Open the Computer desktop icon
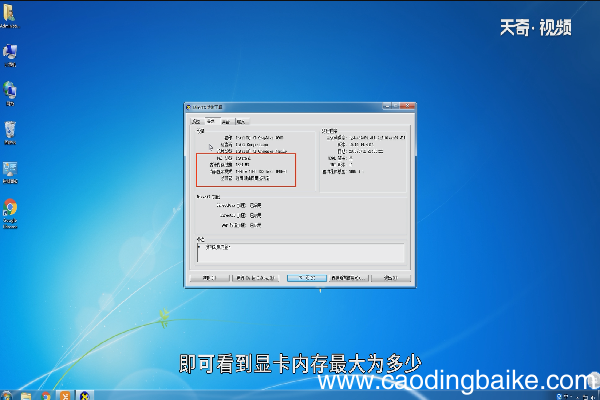The width and height of the screenshot is (600, 400). (x=10, y=56)
